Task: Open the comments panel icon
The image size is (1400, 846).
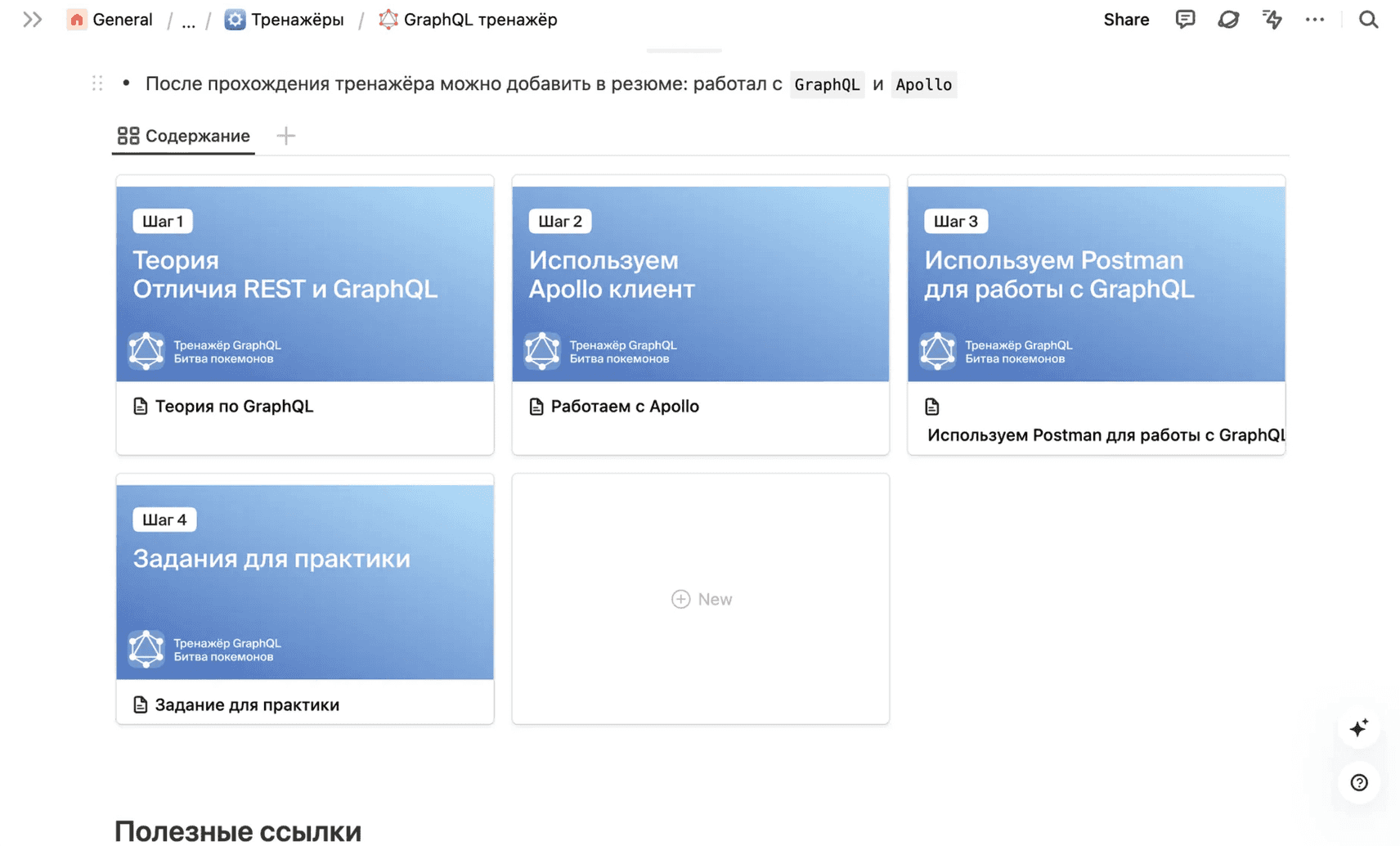Action: (x=1184, y=20)
